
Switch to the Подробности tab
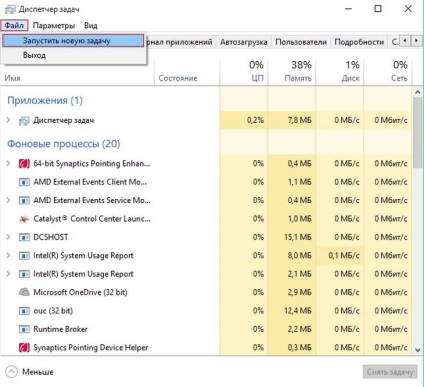(359, 42)
